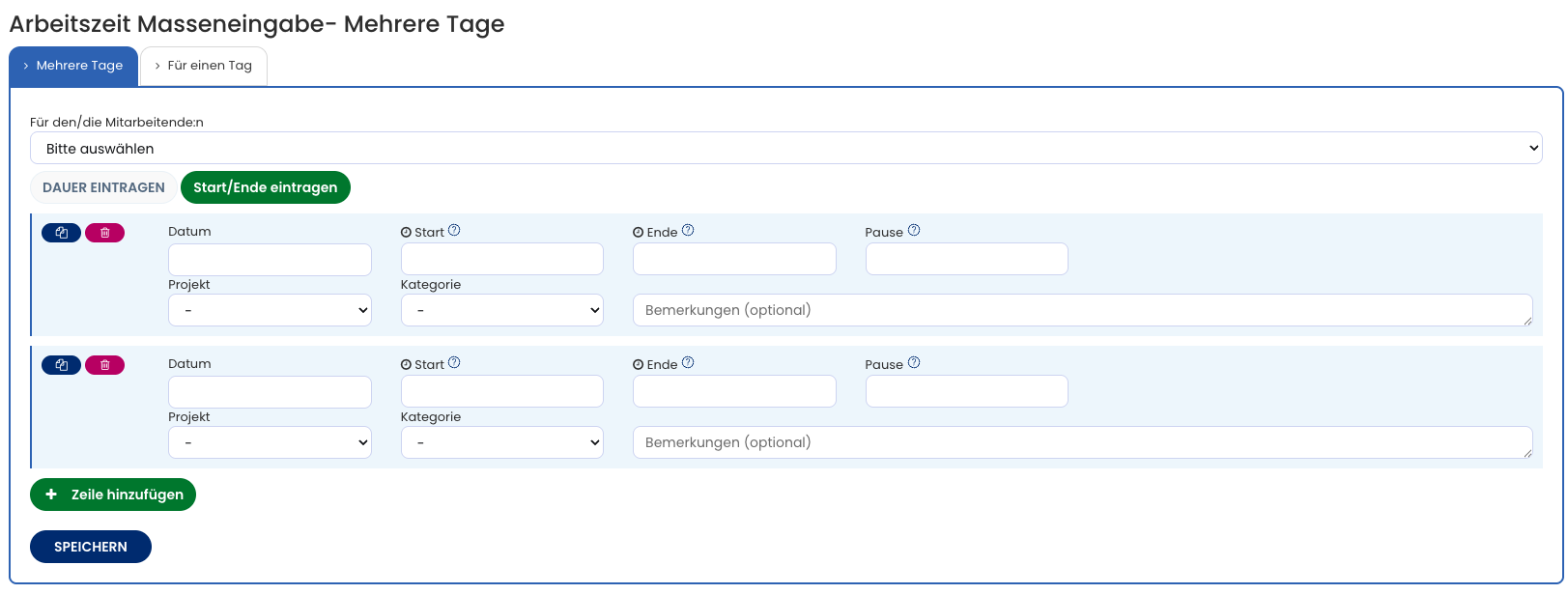
Task: Open help icon next to first Ende
Action: pos(688,231)
